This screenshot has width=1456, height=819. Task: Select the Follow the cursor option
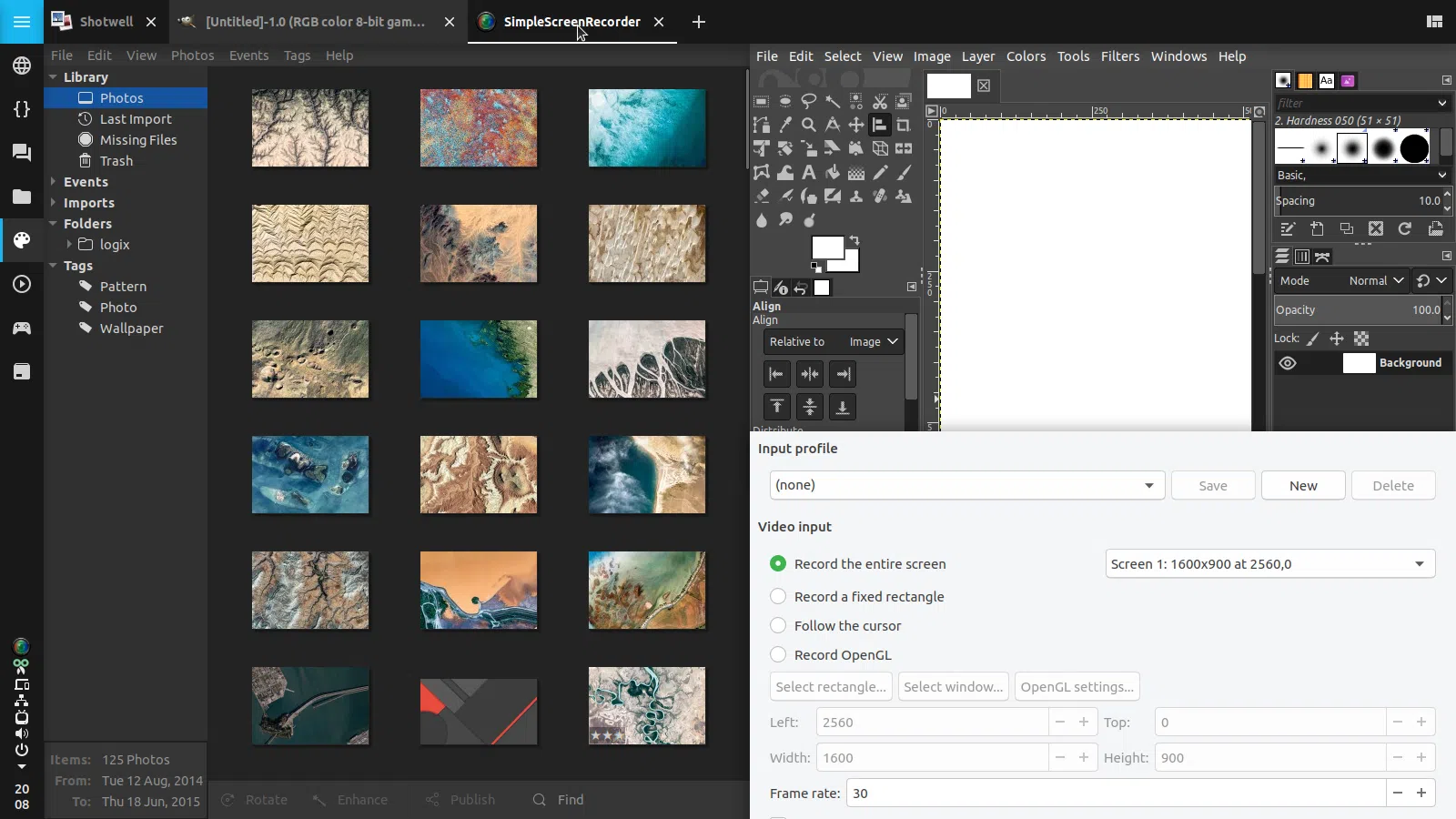pyautogui.click(x=779, y=625)
